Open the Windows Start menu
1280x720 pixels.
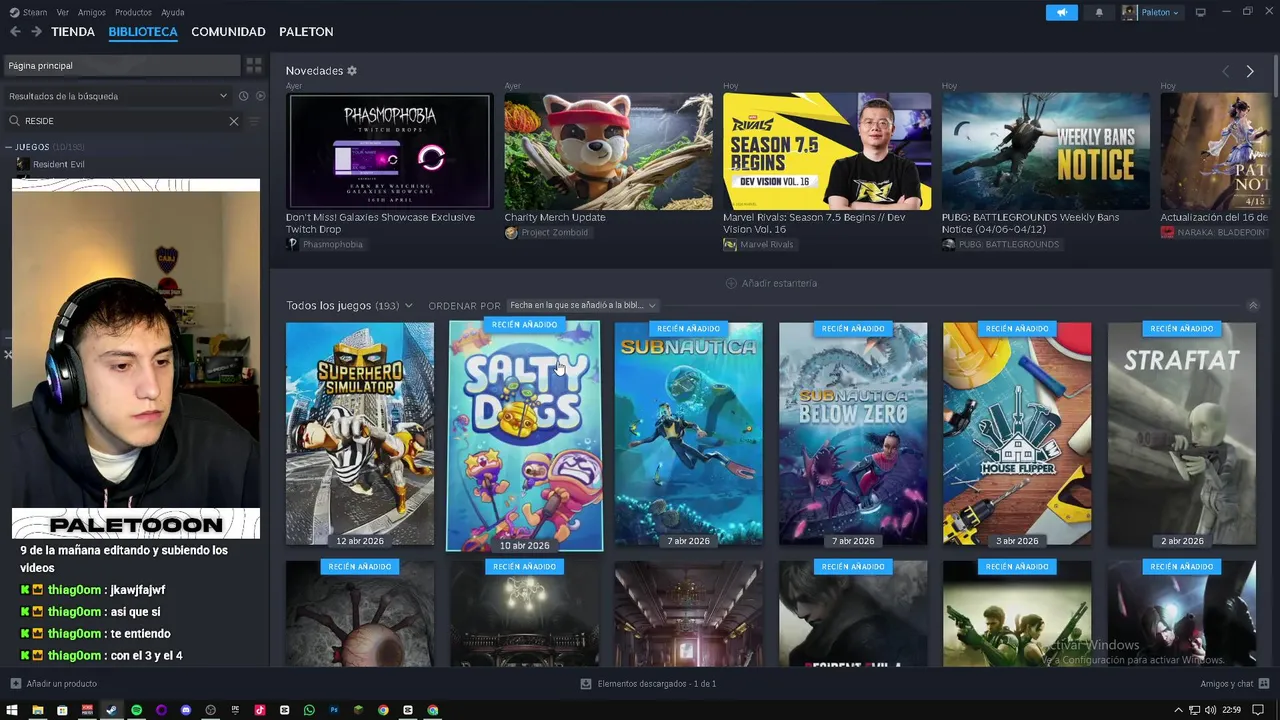pos(12,710)
